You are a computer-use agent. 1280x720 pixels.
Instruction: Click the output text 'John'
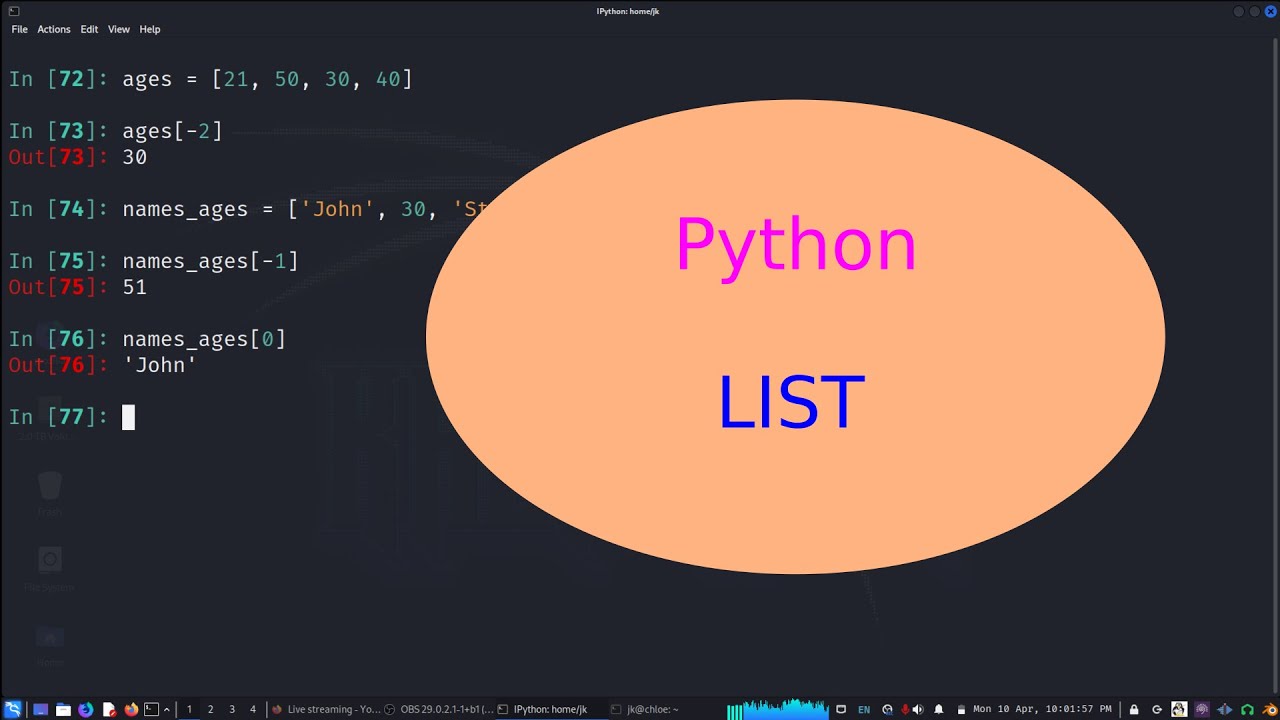point(160,365)
